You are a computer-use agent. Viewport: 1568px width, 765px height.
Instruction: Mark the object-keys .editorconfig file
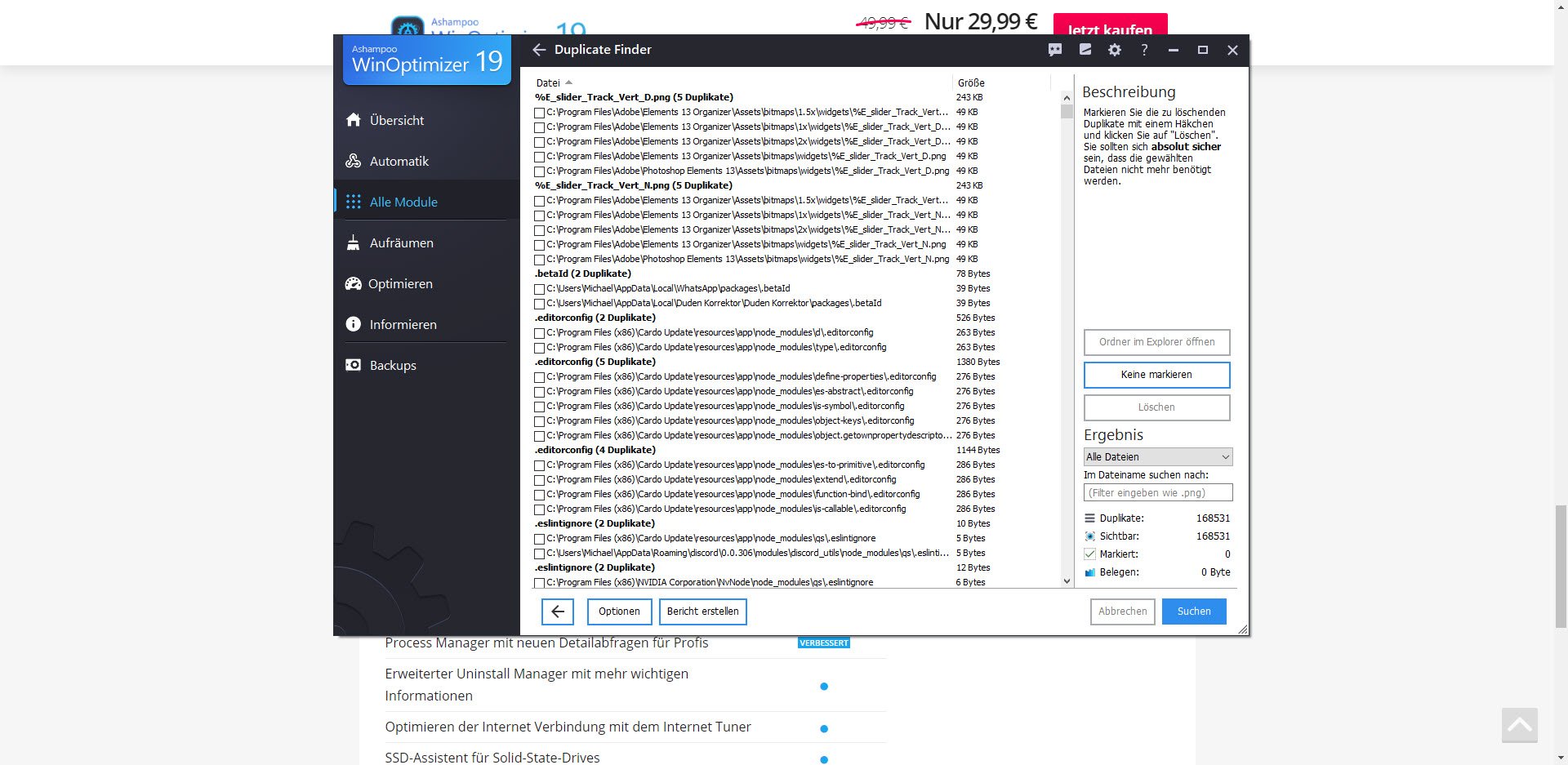539,421
